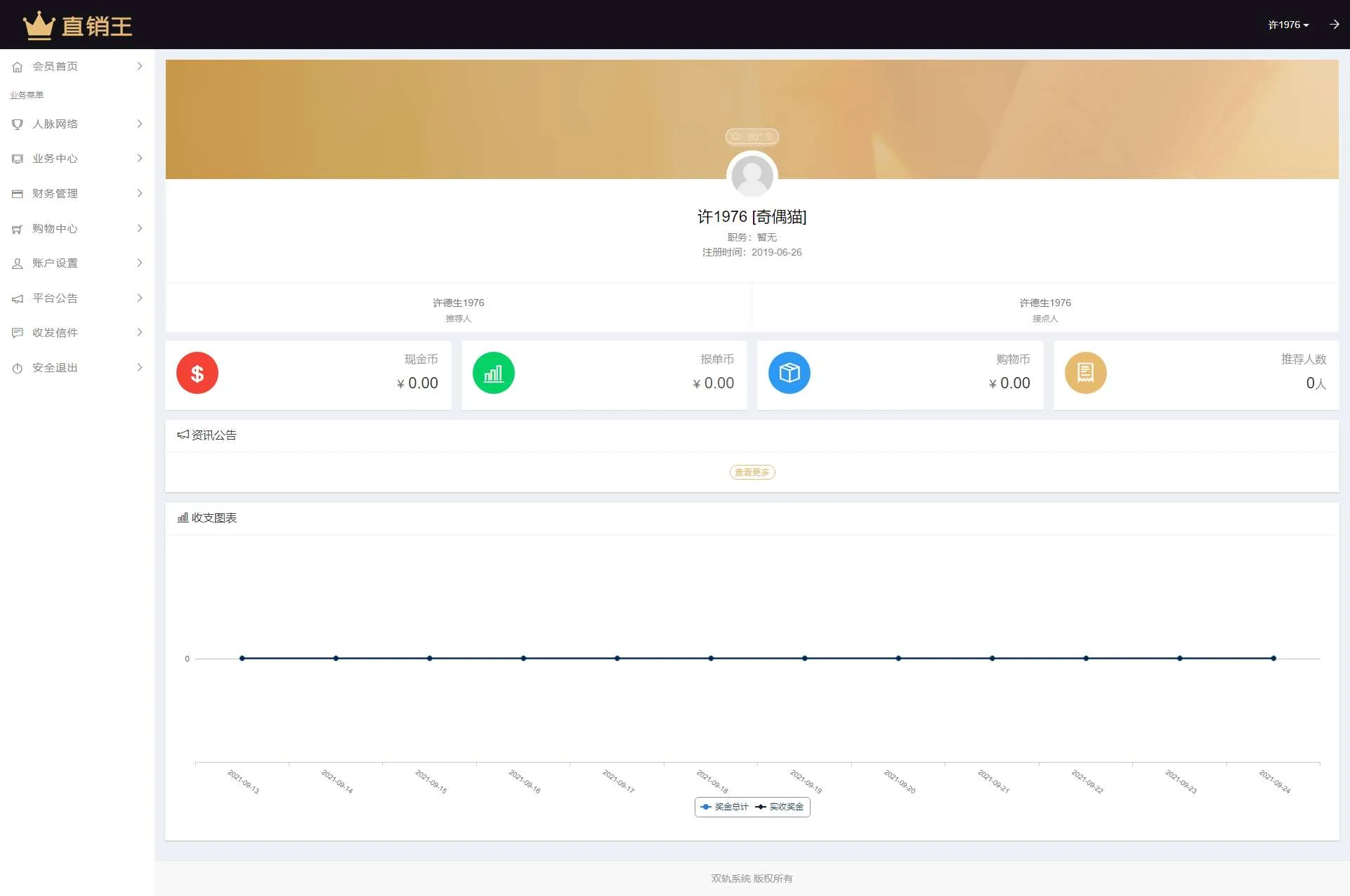
Task: Select 安全退出 in the sidebar
Action: (x=55, y=368)
